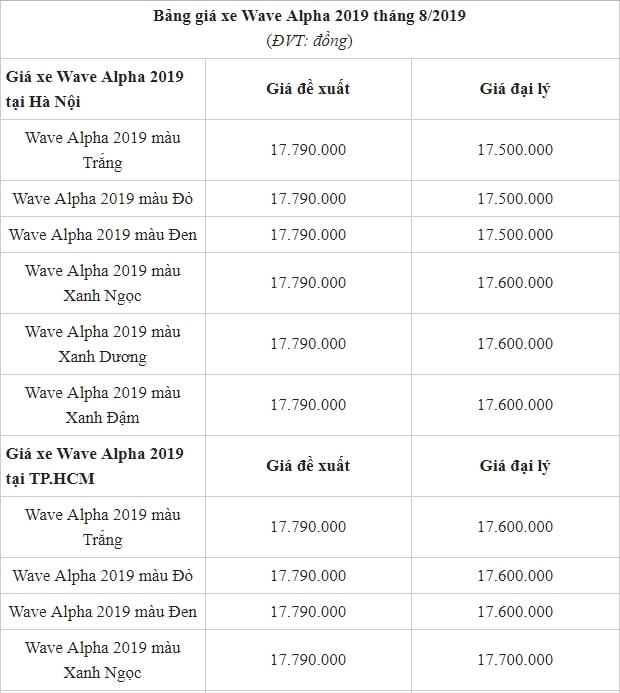Click Hà Nội màu Đỏ dealer price 17.500.000
620x693 pixels.
tap(515, 198)
